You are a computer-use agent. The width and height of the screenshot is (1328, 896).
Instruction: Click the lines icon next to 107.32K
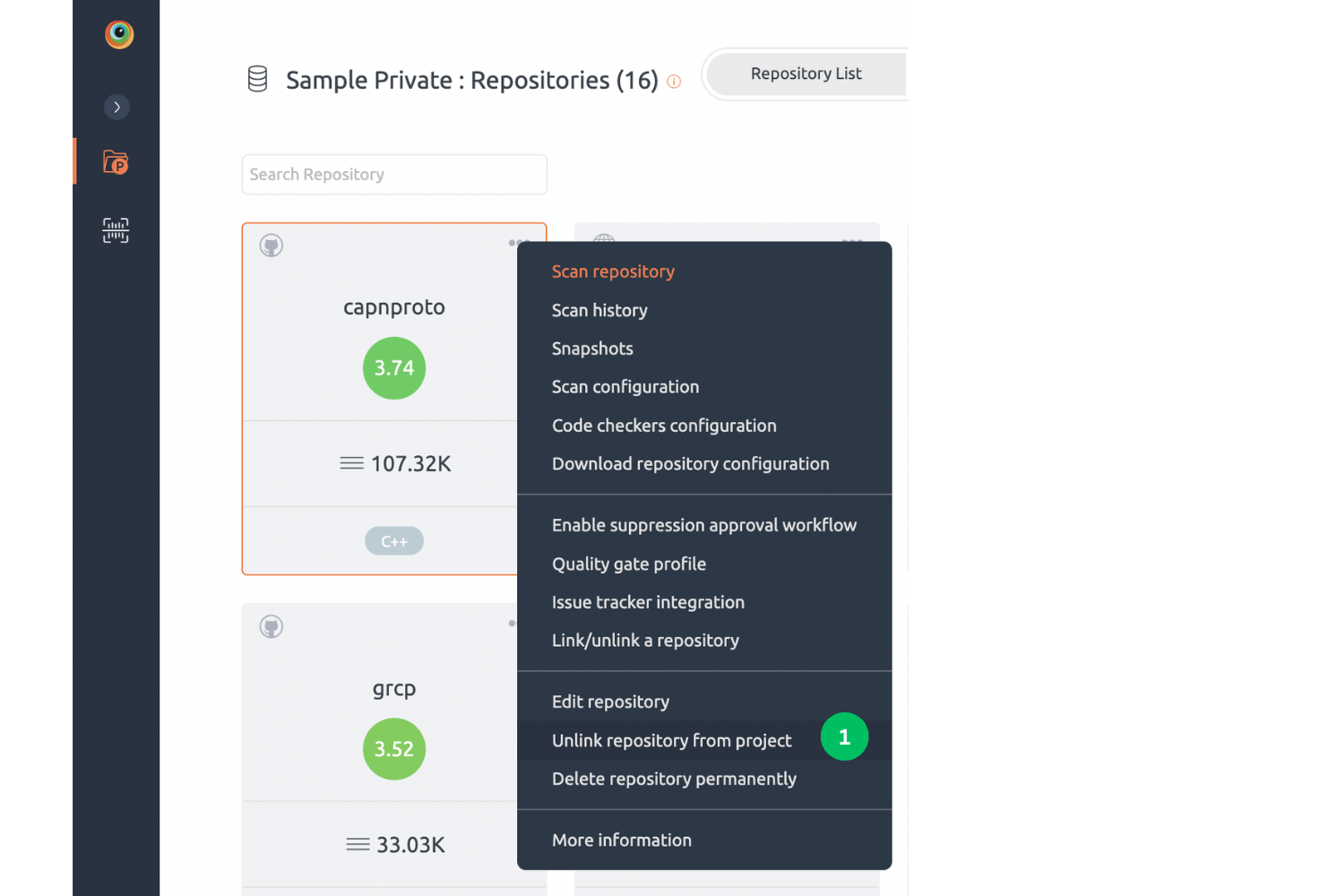352,463
